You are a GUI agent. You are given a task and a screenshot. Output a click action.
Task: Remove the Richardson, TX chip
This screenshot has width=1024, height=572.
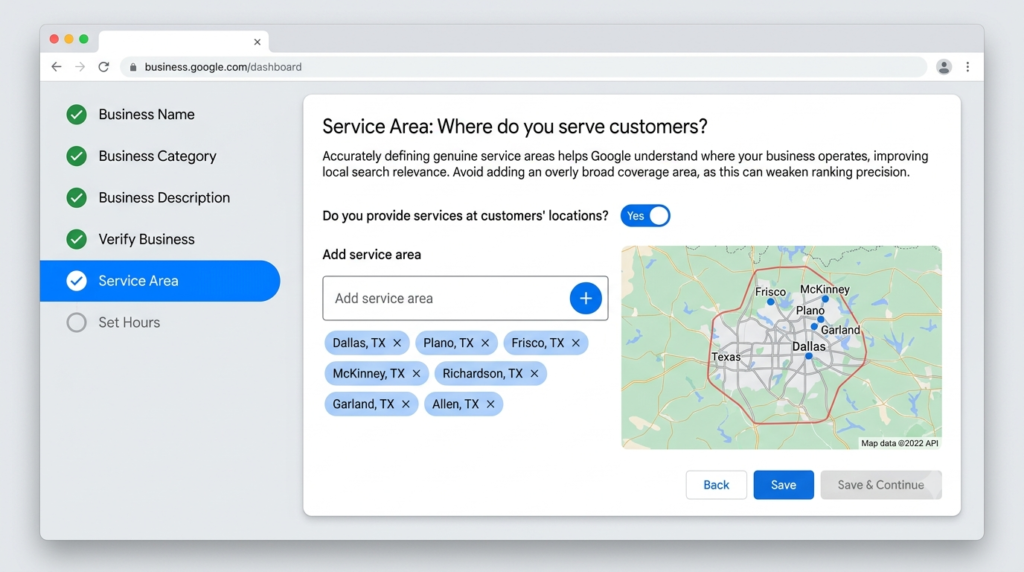click(534, 373)
